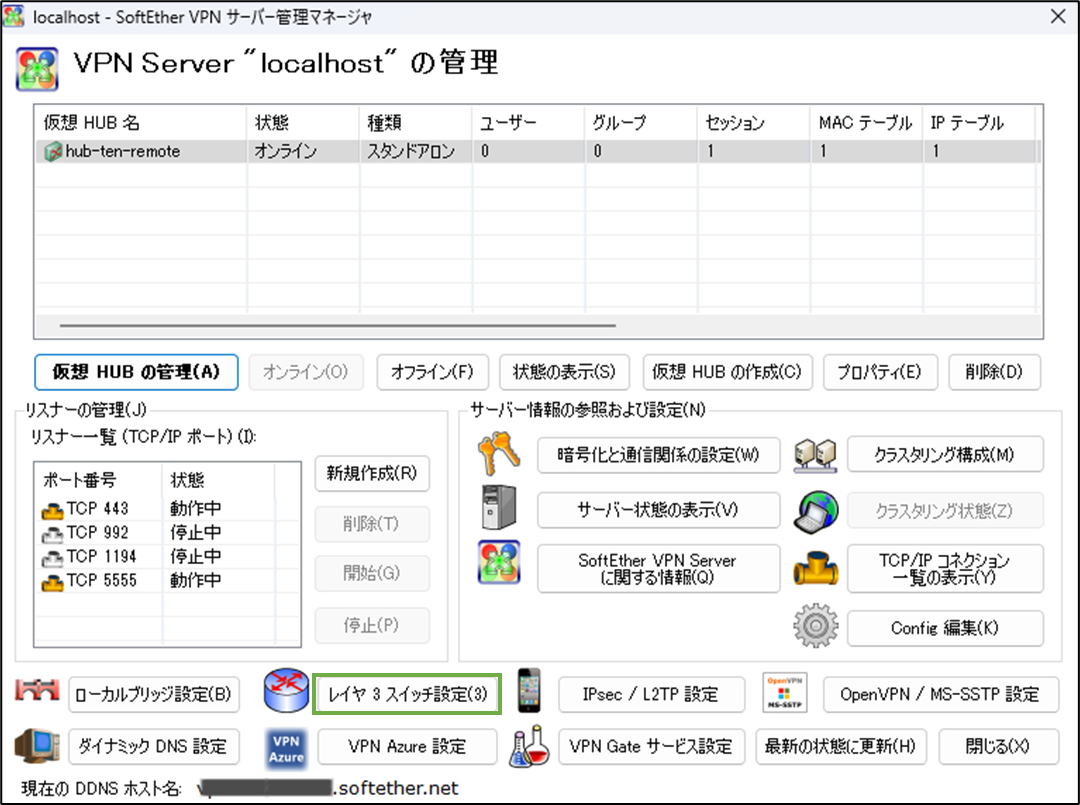Create new listener with 新規作成(R)
Image resolution: width=1080 pixels, height=805 pixels.
[x=372, y=473]
